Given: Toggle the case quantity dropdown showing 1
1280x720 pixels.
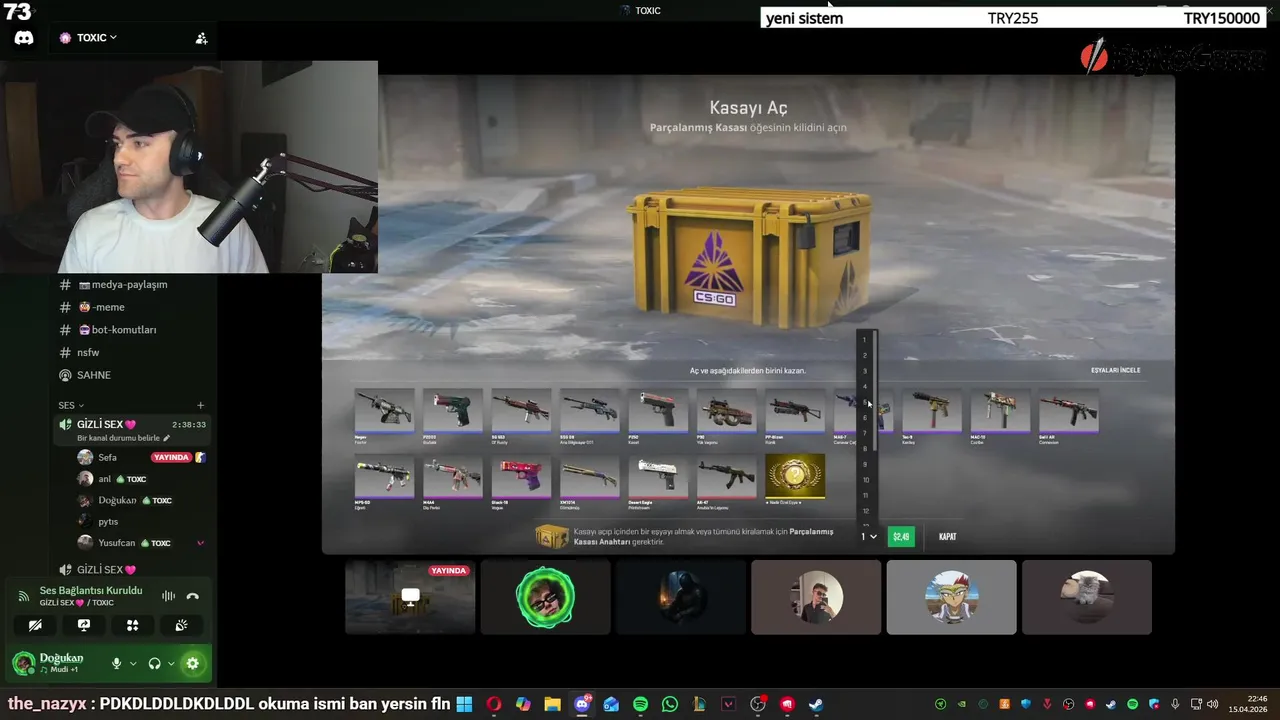Looking at the screenshot, I should click(x=869, y=537).
